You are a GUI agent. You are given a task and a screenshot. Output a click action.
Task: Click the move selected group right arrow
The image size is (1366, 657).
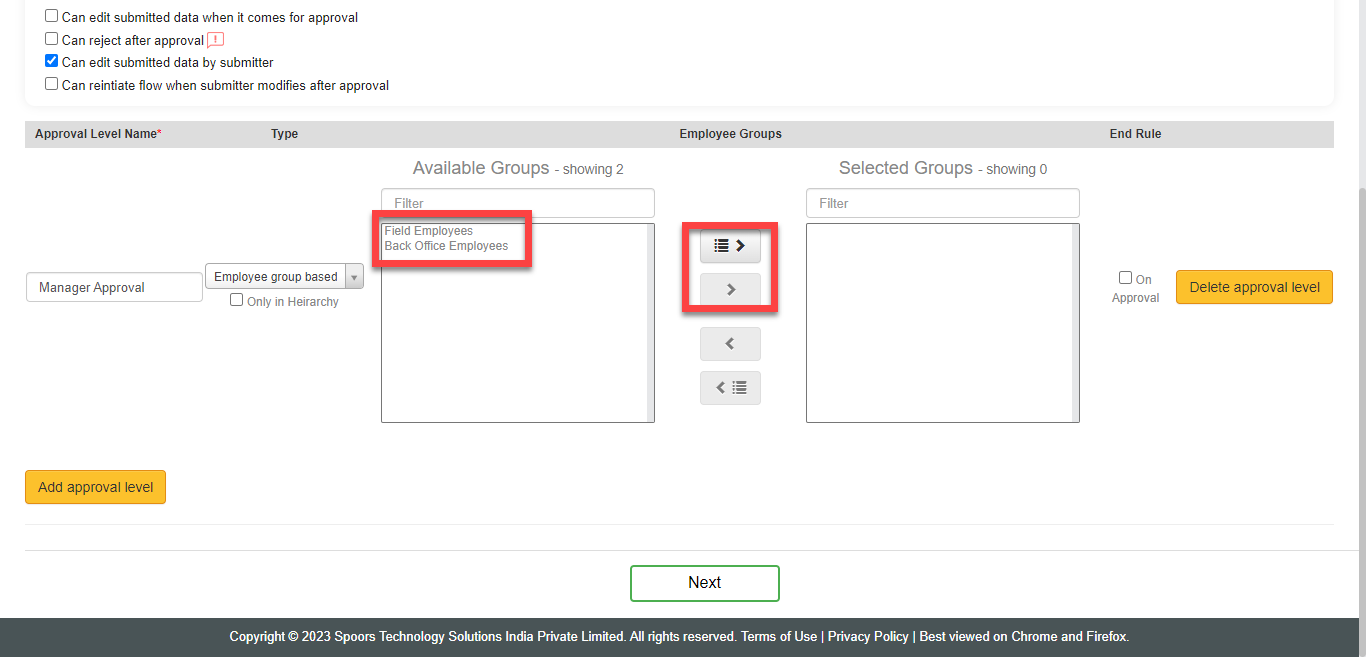730,290
